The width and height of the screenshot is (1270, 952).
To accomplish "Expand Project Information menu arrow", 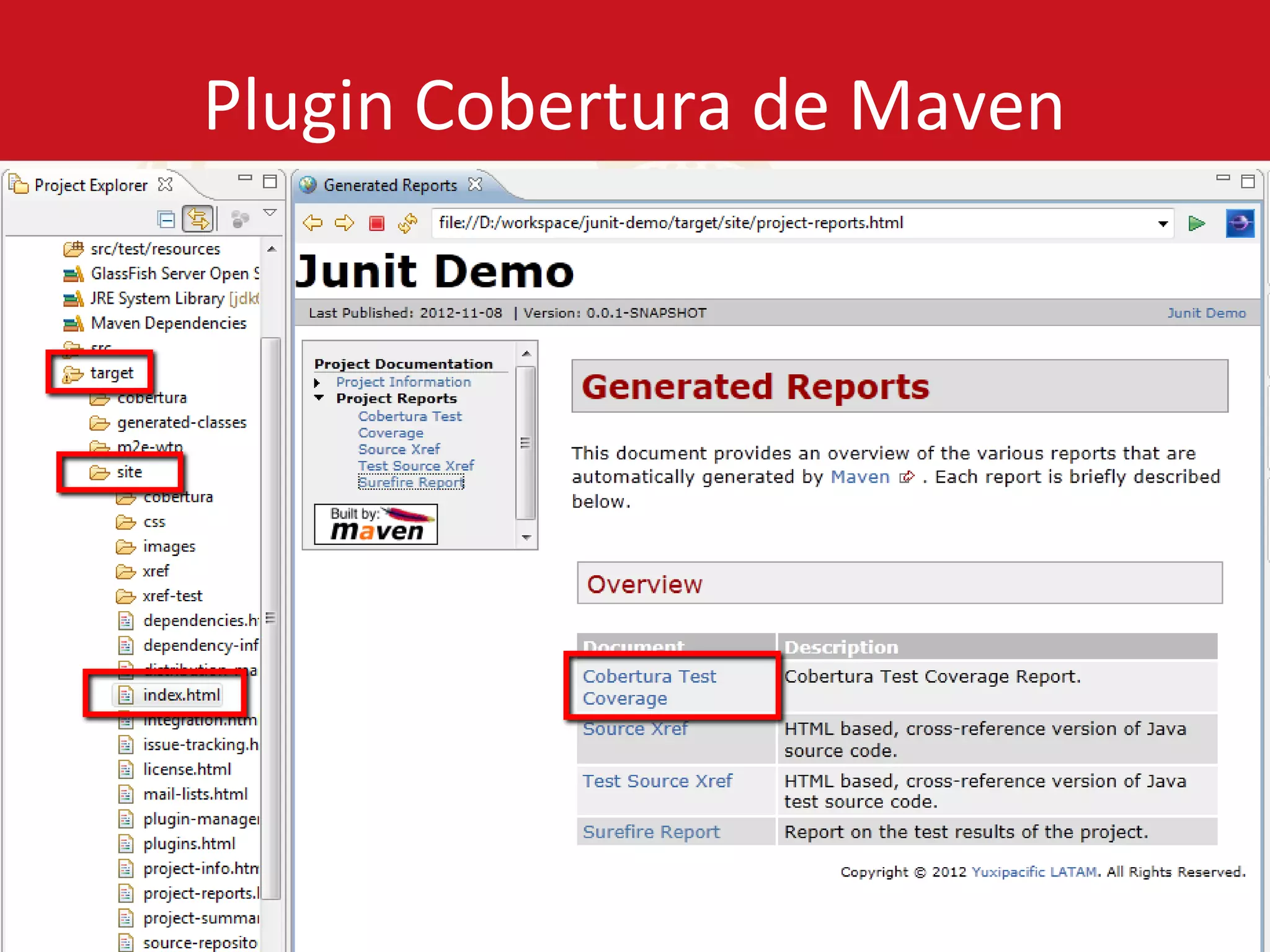I will pyautogui.click(x=317, y=382).
